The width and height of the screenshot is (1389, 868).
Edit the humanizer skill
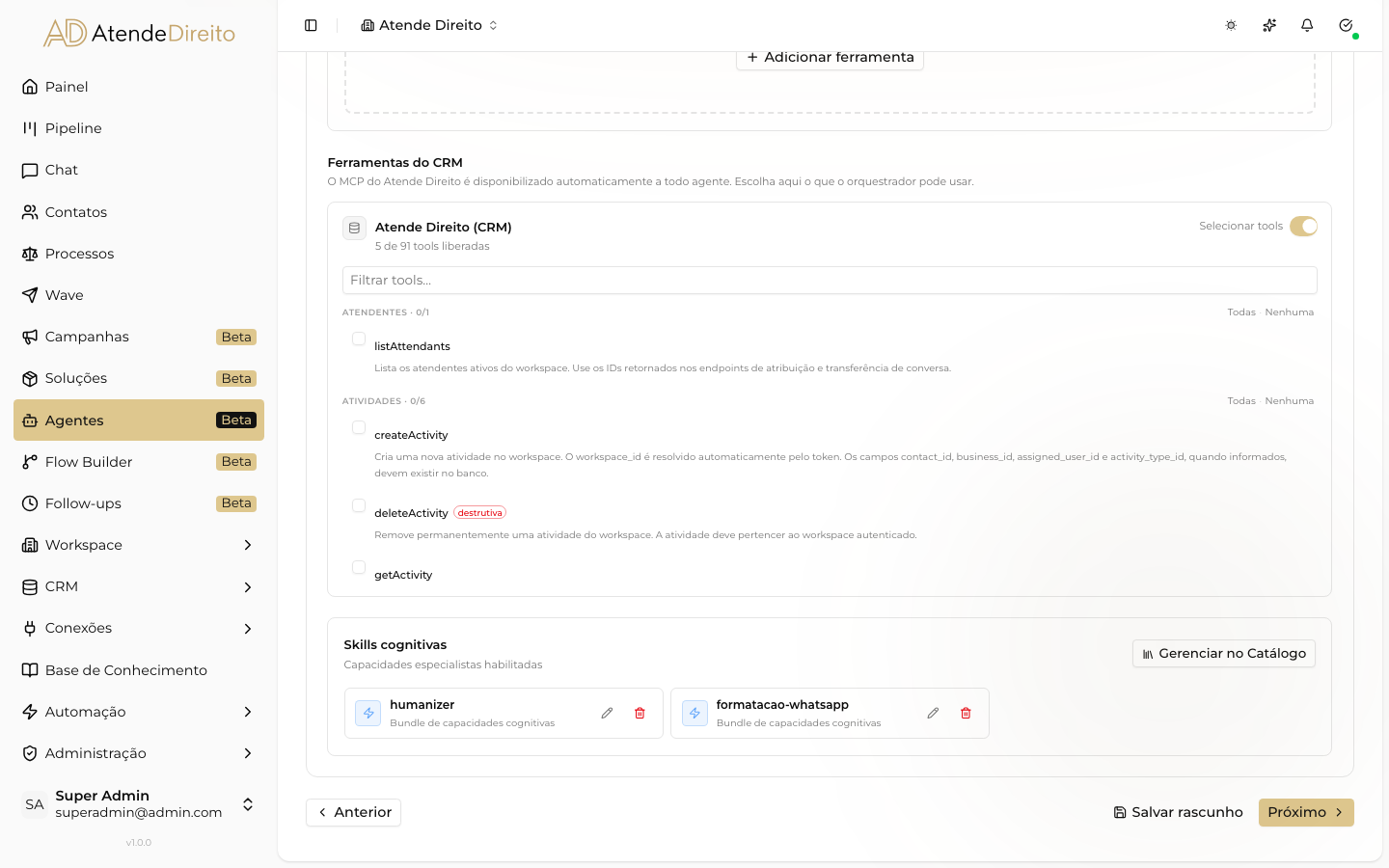[x=607, y=713]
